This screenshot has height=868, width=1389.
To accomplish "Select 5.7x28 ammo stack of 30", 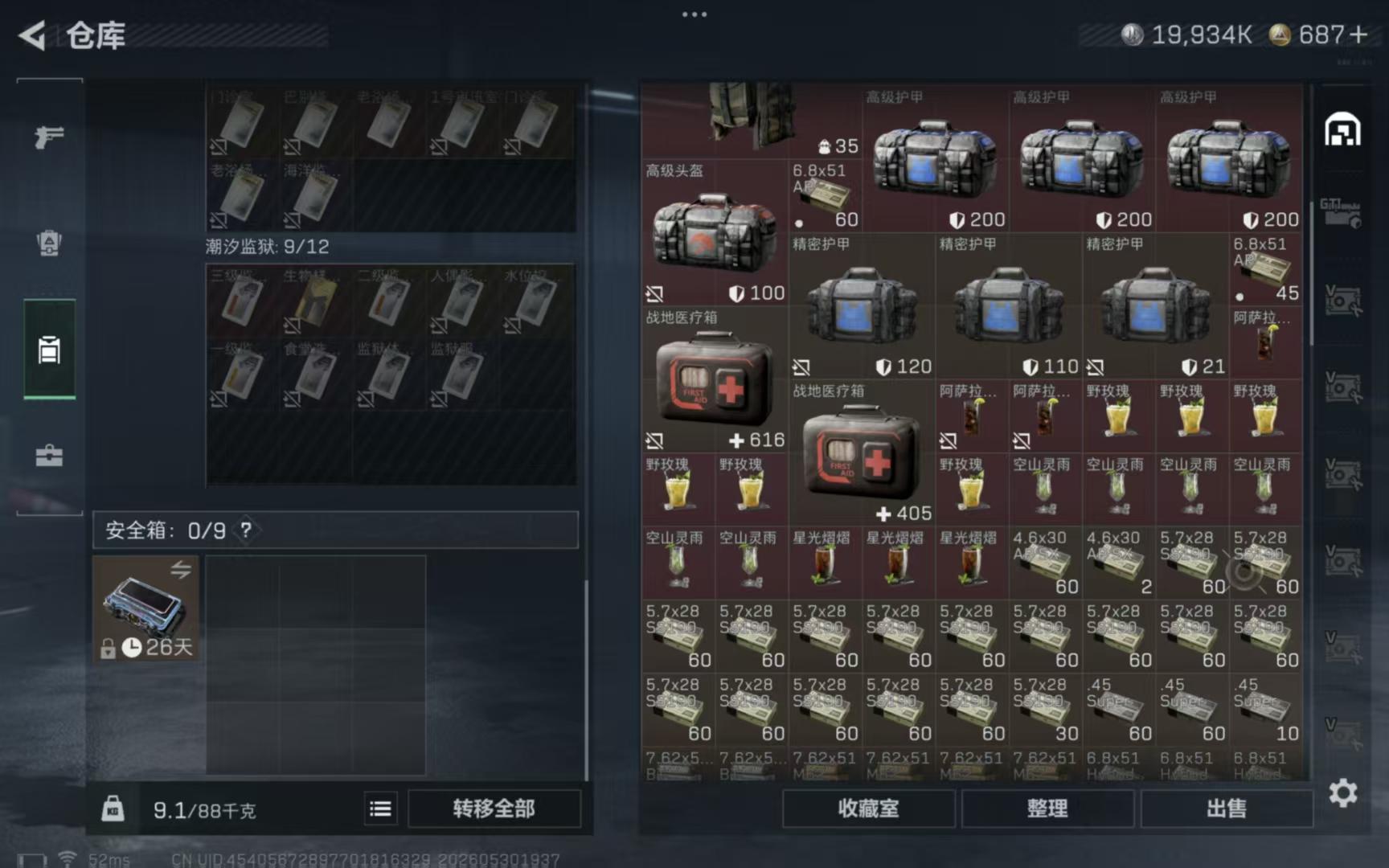I will tap(1045, 710).
